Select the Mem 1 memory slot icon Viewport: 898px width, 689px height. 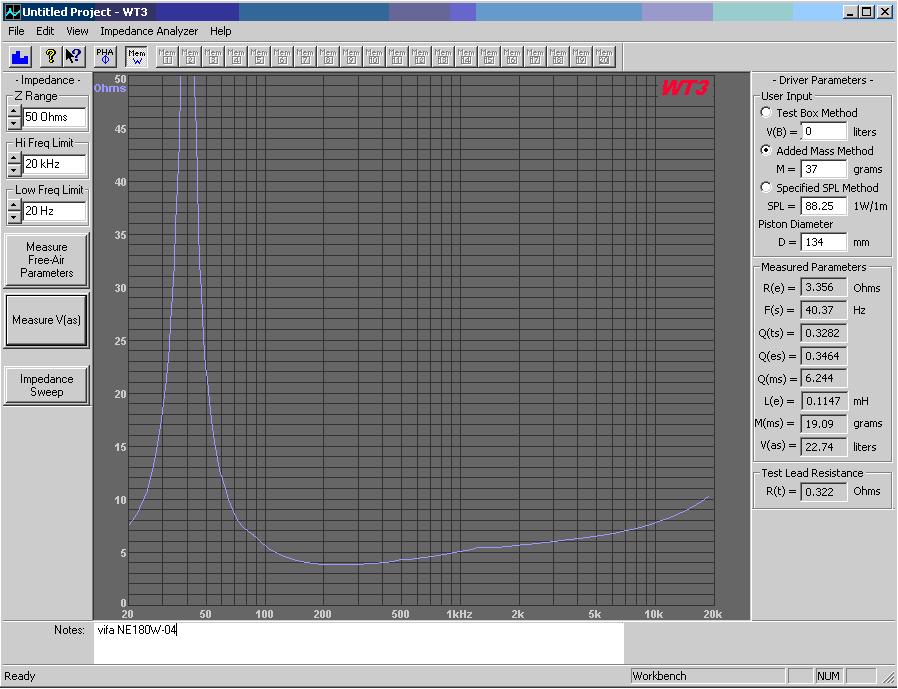pos(168,55)
